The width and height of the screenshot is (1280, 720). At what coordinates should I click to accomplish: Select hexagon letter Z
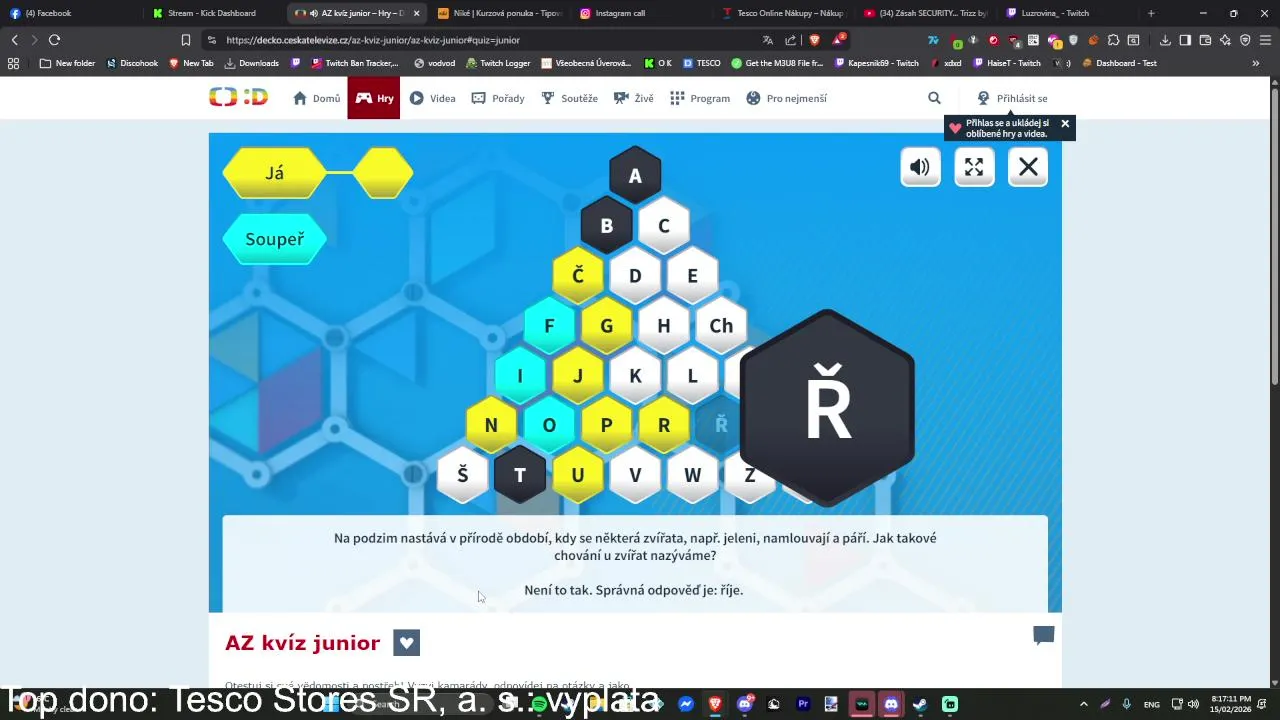pyautogui.click(x=749, y=475)
